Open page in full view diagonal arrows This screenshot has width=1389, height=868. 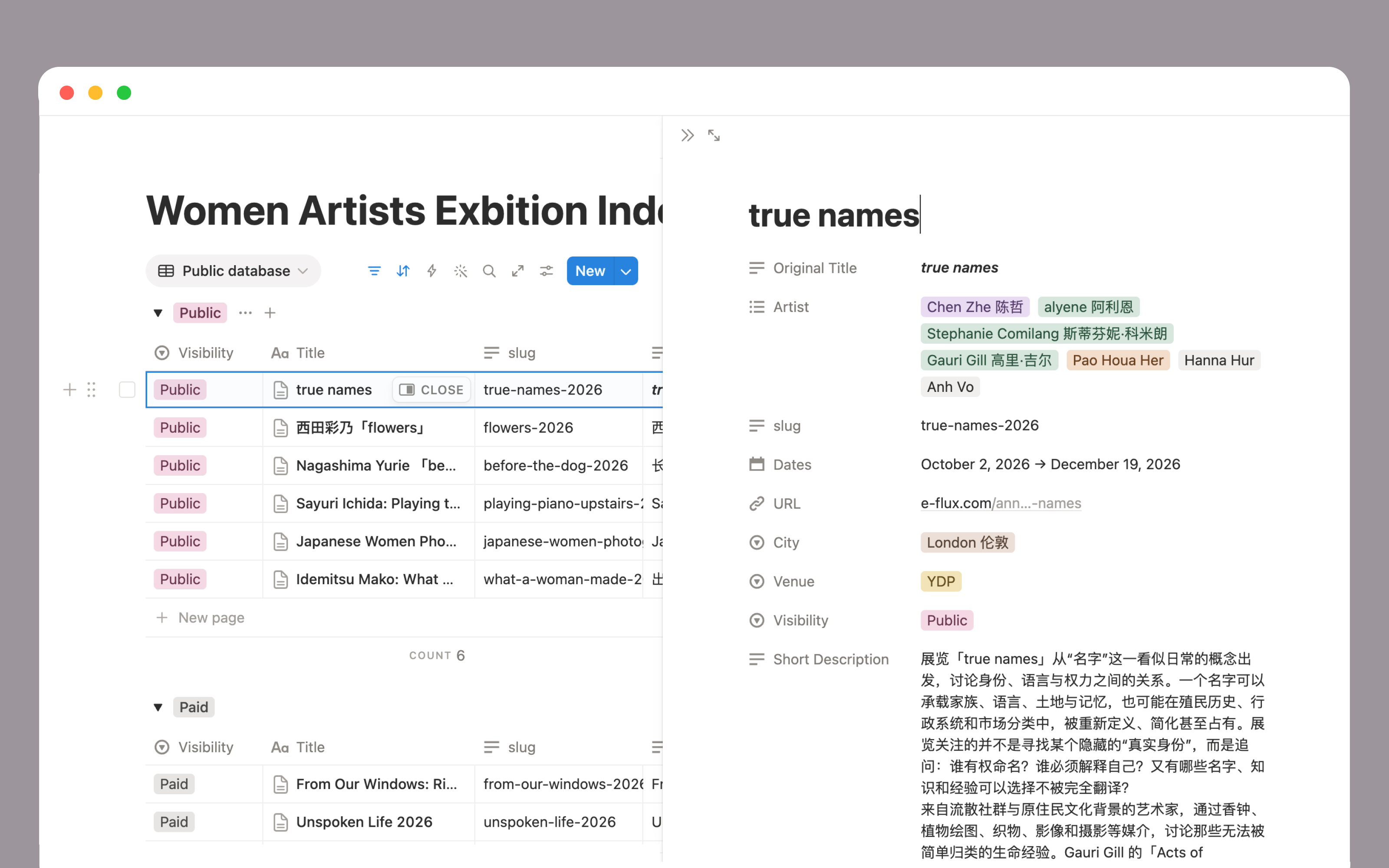tap(714, 135)
